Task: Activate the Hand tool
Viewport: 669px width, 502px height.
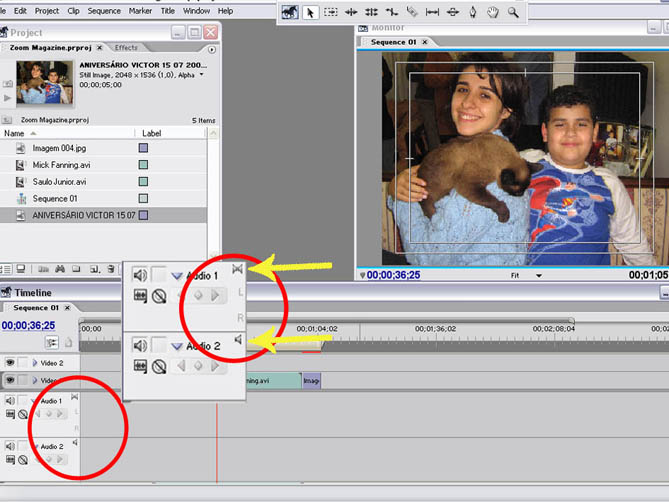Action: coord(492,13)
